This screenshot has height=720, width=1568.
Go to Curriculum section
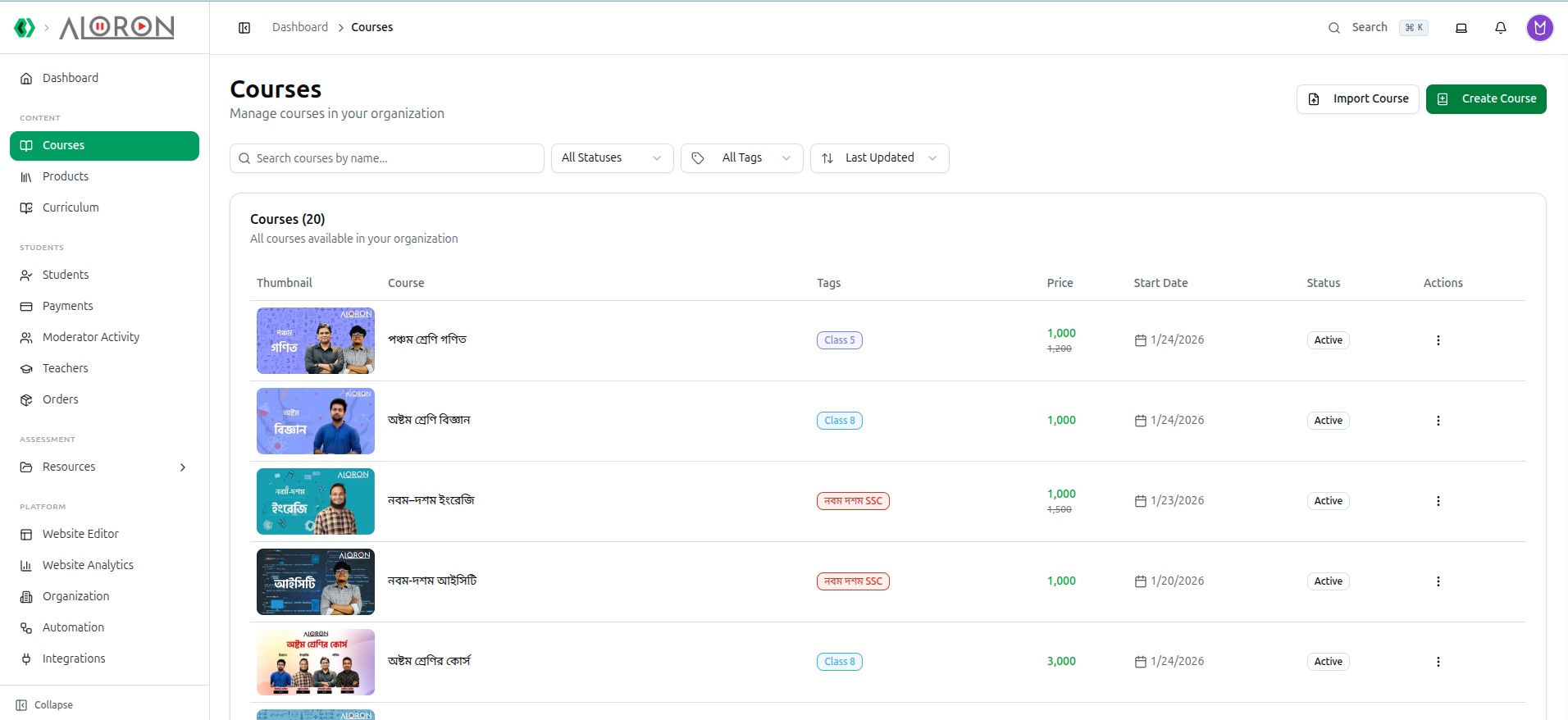pos(104,207)
